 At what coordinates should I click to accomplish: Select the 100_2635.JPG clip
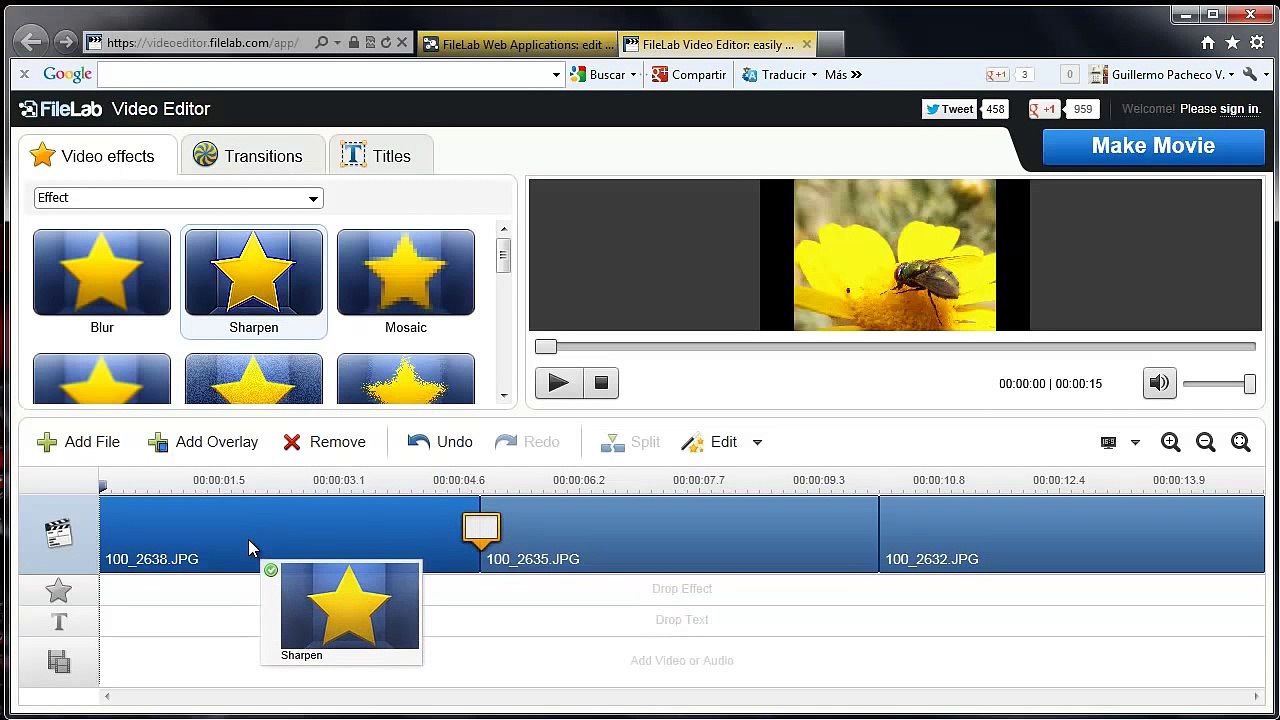tap(679, 535)
